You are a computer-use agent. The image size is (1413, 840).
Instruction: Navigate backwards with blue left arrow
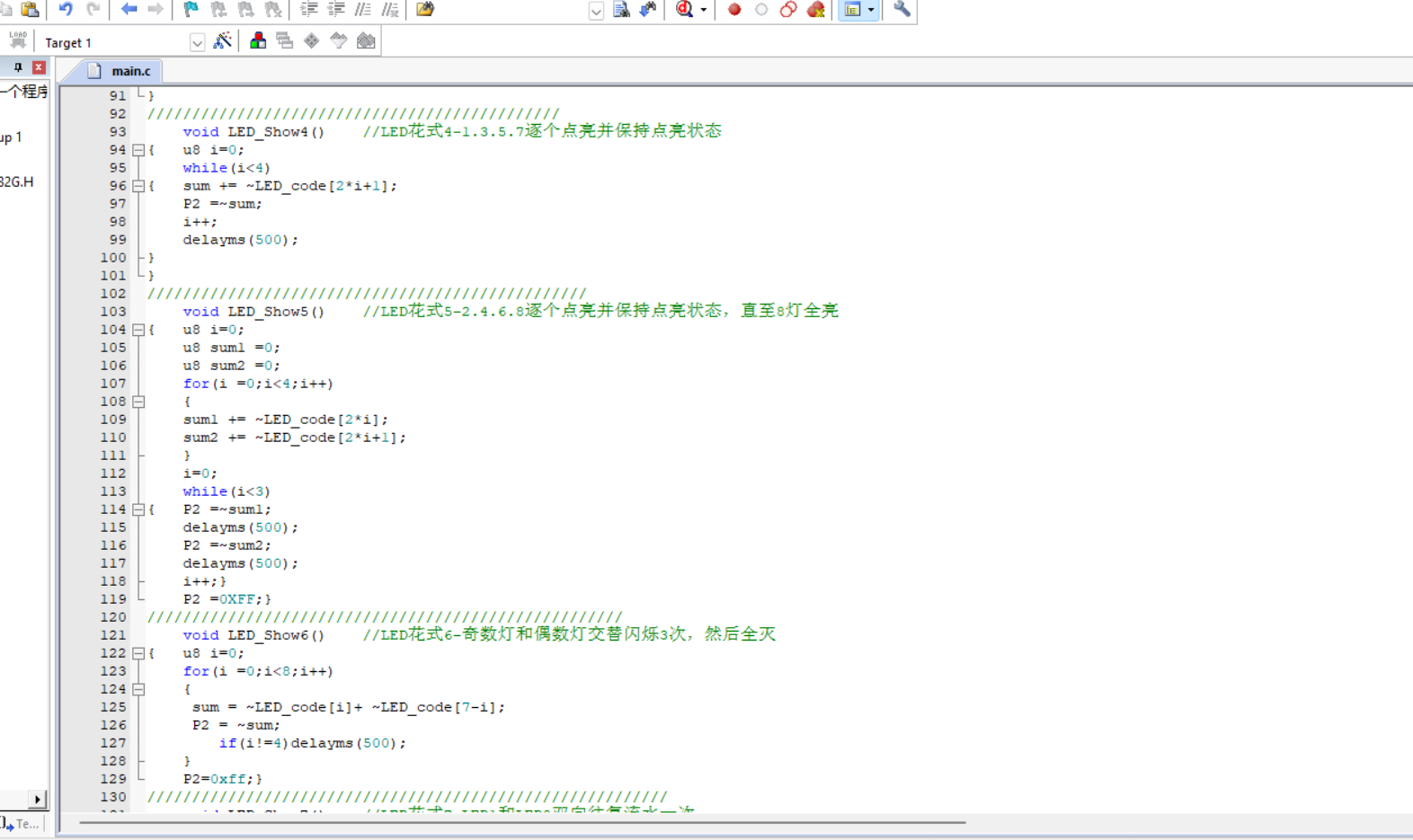pyautogui.click(x=129, y=9)
